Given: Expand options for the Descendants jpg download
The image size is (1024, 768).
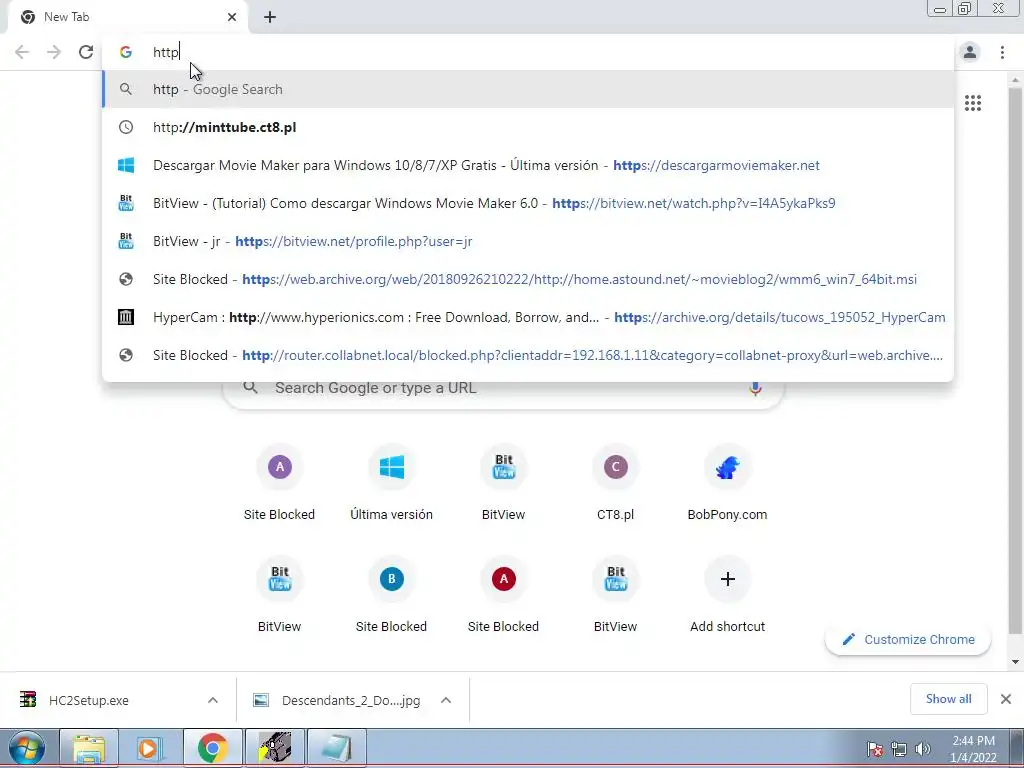Looking at the screenshot, I should coord(446,700).
